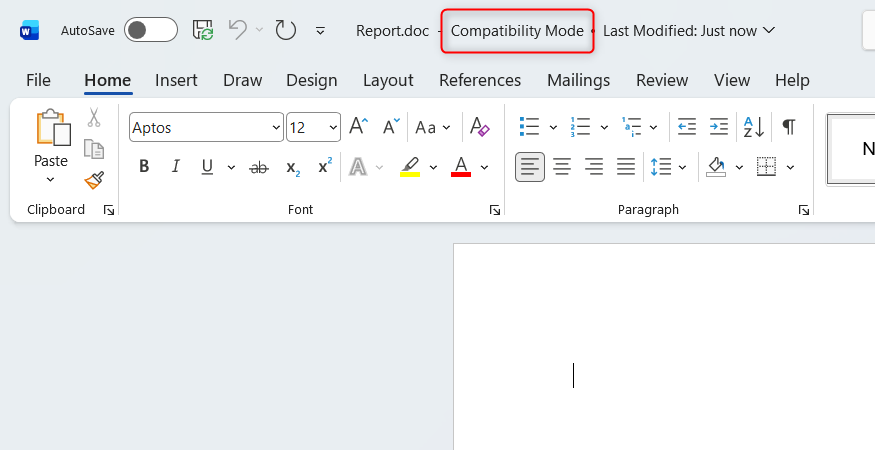
Task: Toggle Subscript formatting
Action: point(293,167)
